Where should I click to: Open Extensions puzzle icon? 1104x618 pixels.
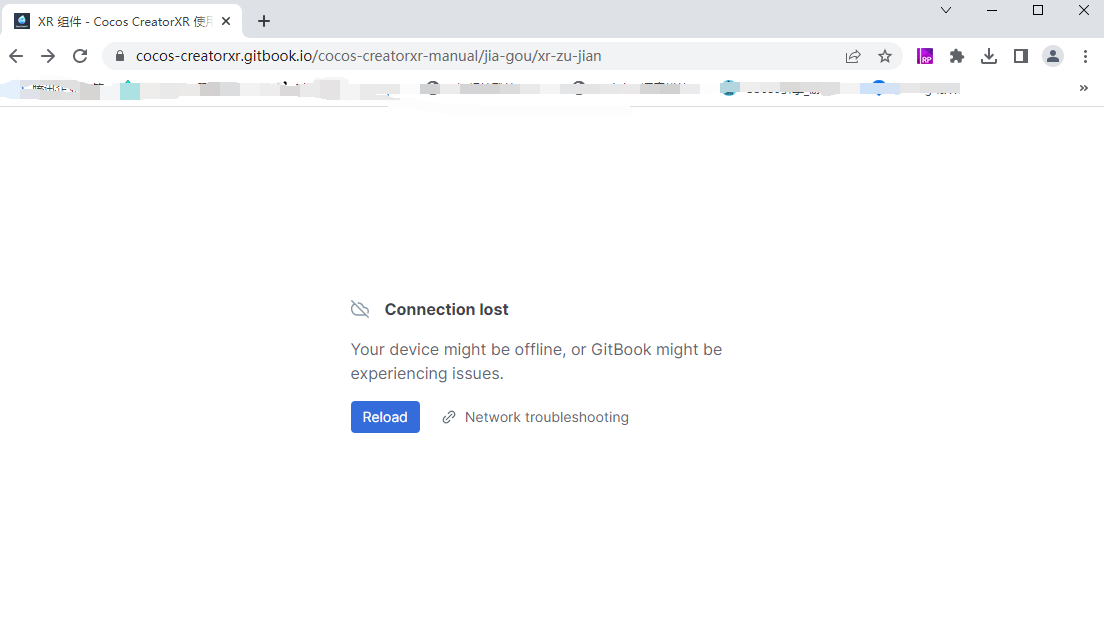pyautogui.click(x=957, y=56)
